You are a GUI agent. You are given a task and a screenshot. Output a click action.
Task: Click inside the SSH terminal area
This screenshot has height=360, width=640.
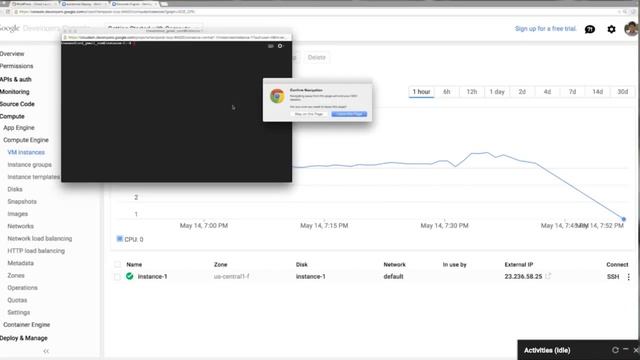[x=176, y=111]
